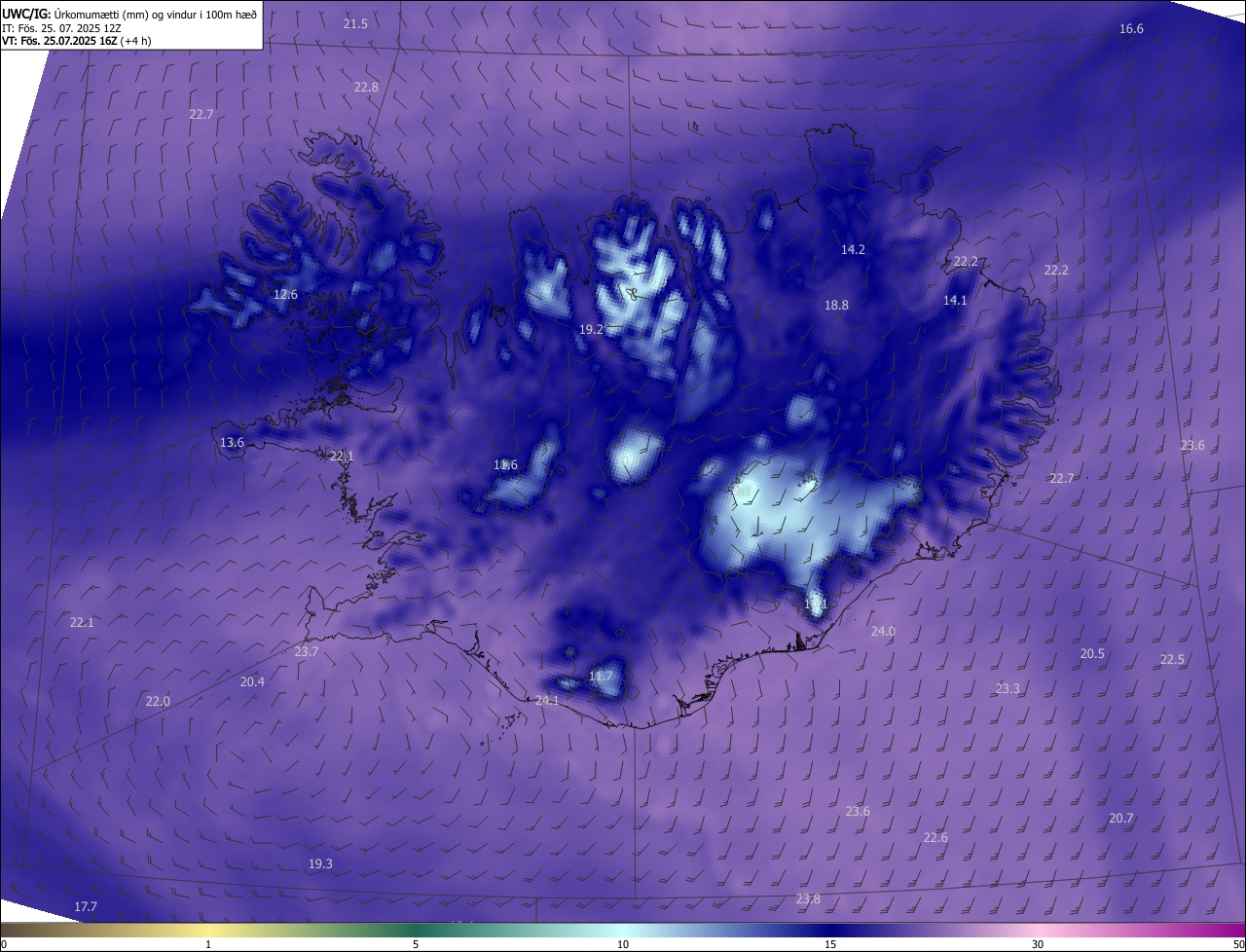Click the 20.5 value label
1246x952 pixels.
pos(1092,654)
